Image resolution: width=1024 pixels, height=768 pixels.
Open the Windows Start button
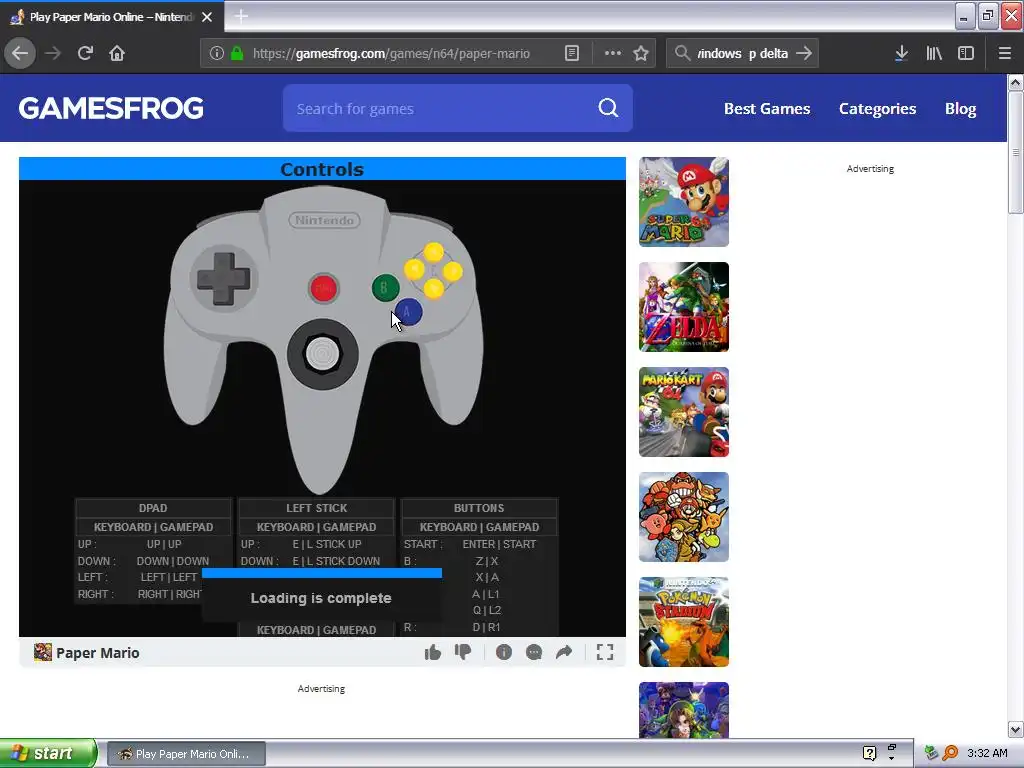pyautogui.click(x=48, y=754)
